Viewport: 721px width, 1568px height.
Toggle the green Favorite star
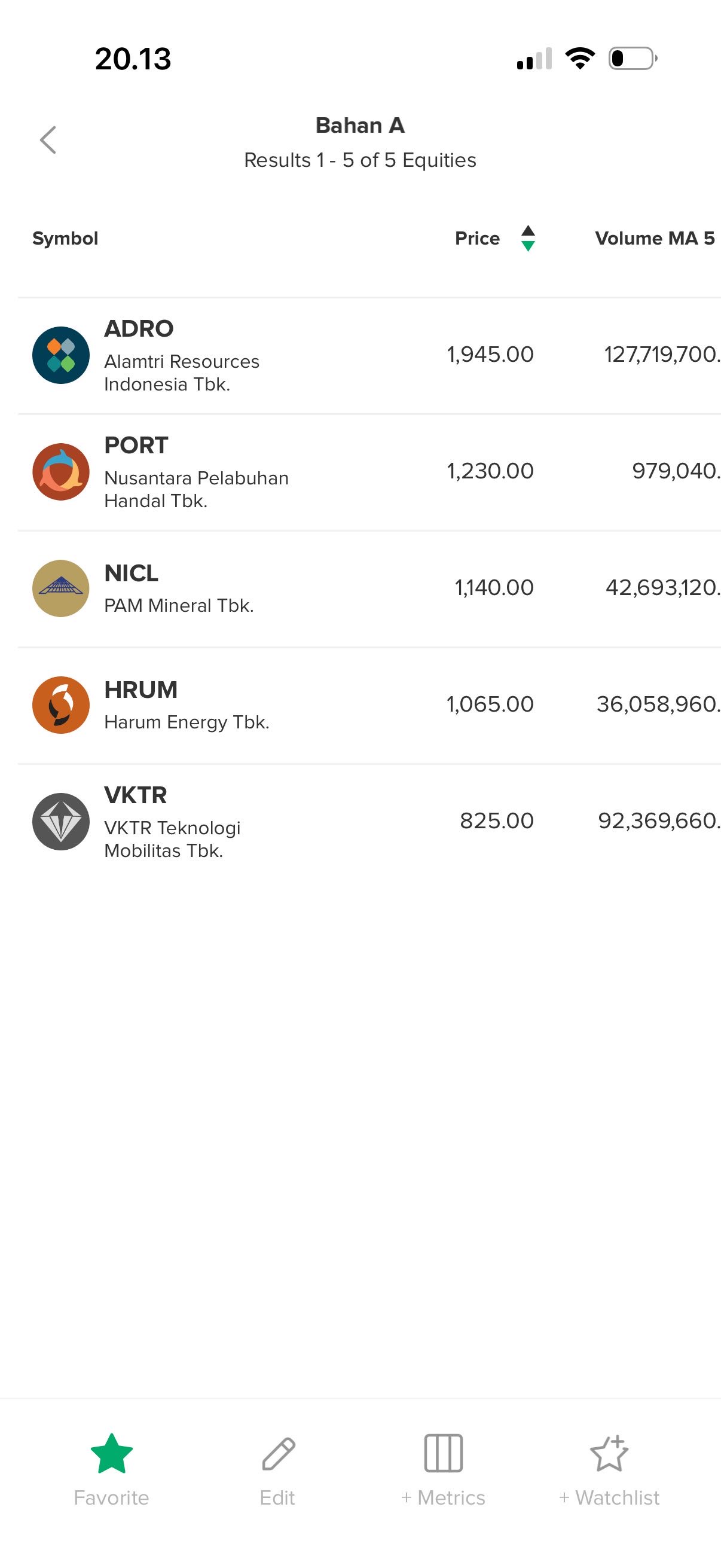(111, 1453)
